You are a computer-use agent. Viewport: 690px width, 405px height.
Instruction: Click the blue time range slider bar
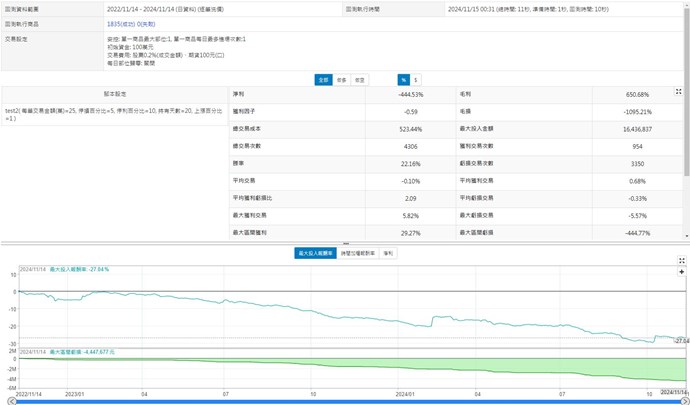(x=343, y=402)
